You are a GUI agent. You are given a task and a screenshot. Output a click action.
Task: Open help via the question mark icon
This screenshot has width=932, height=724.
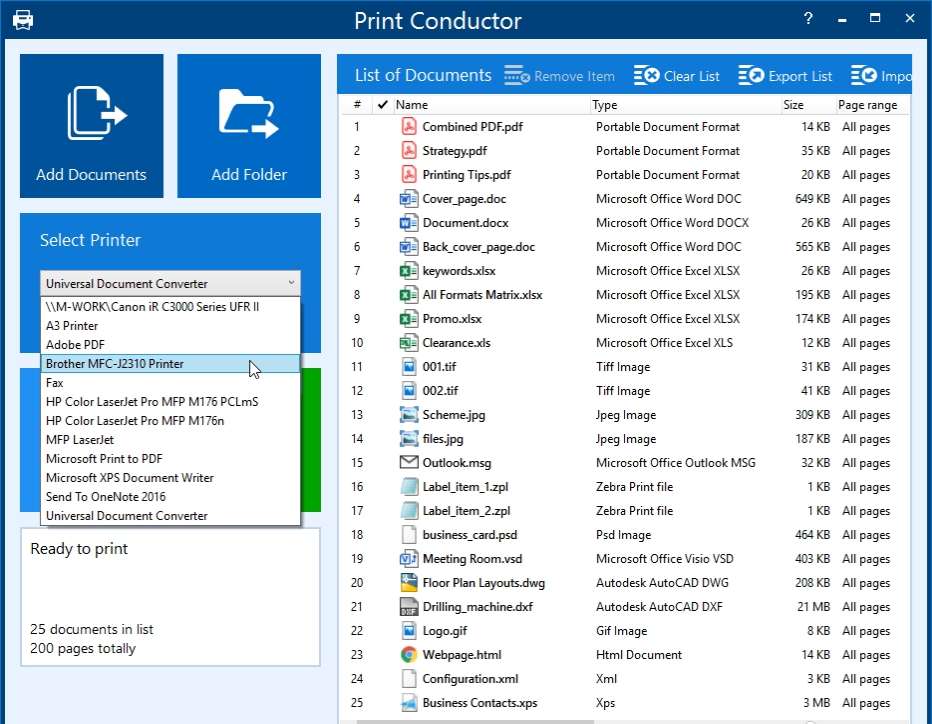point(807,18)
